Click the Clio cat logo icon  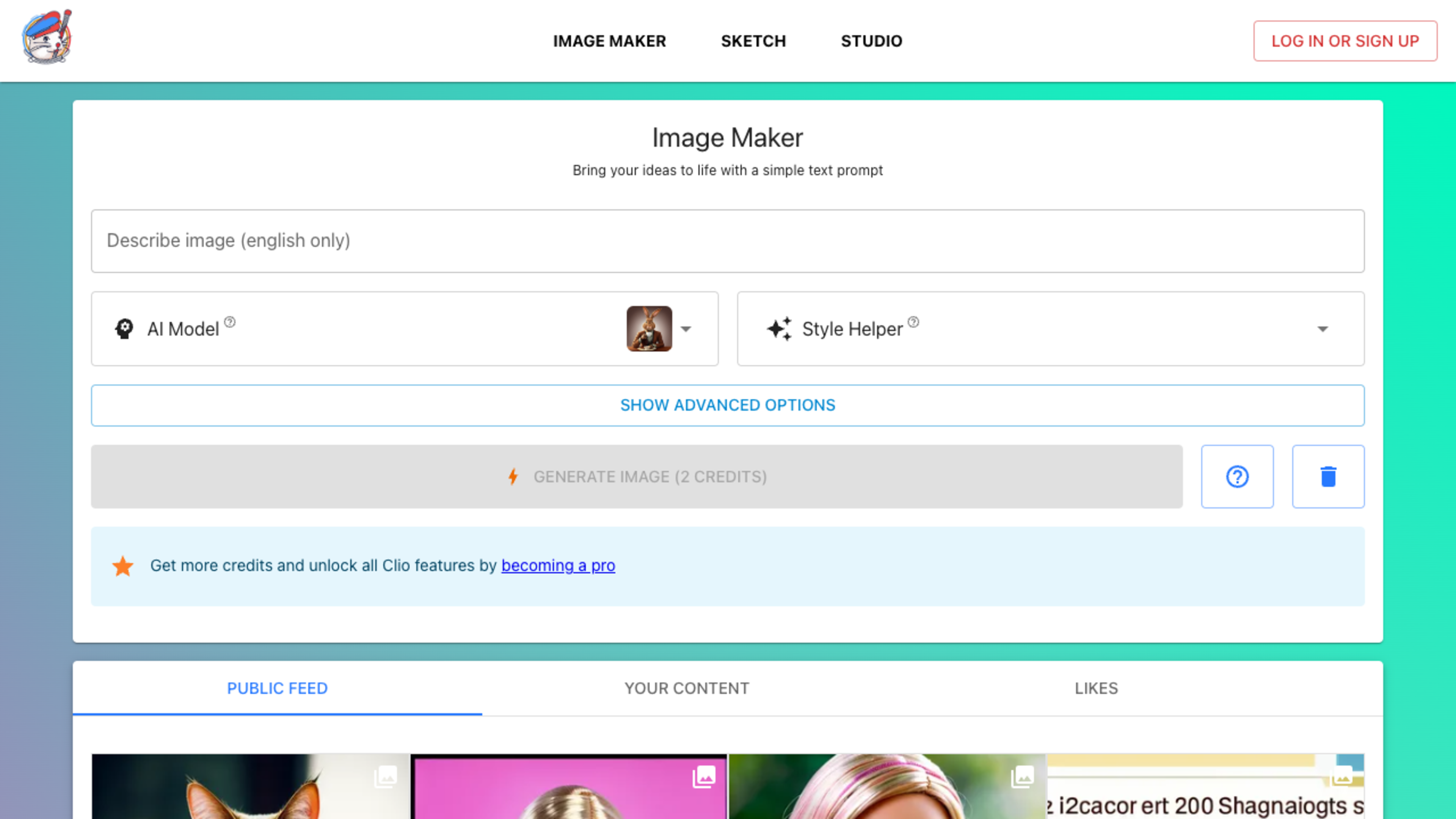(47, 37)
